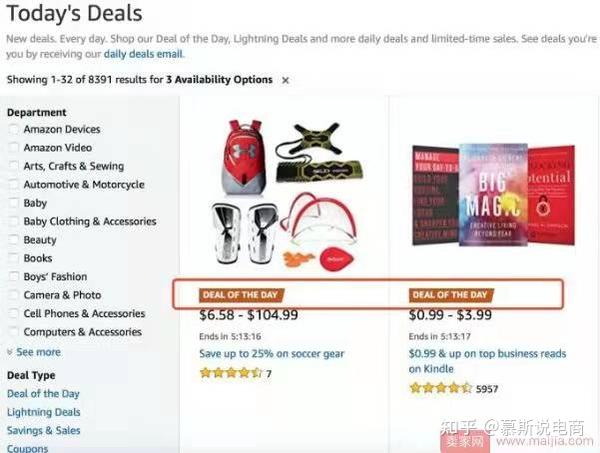The image size is (600, 453).
Task: Open Save up to 25% on soccer gear
Action: coord(271,354)
